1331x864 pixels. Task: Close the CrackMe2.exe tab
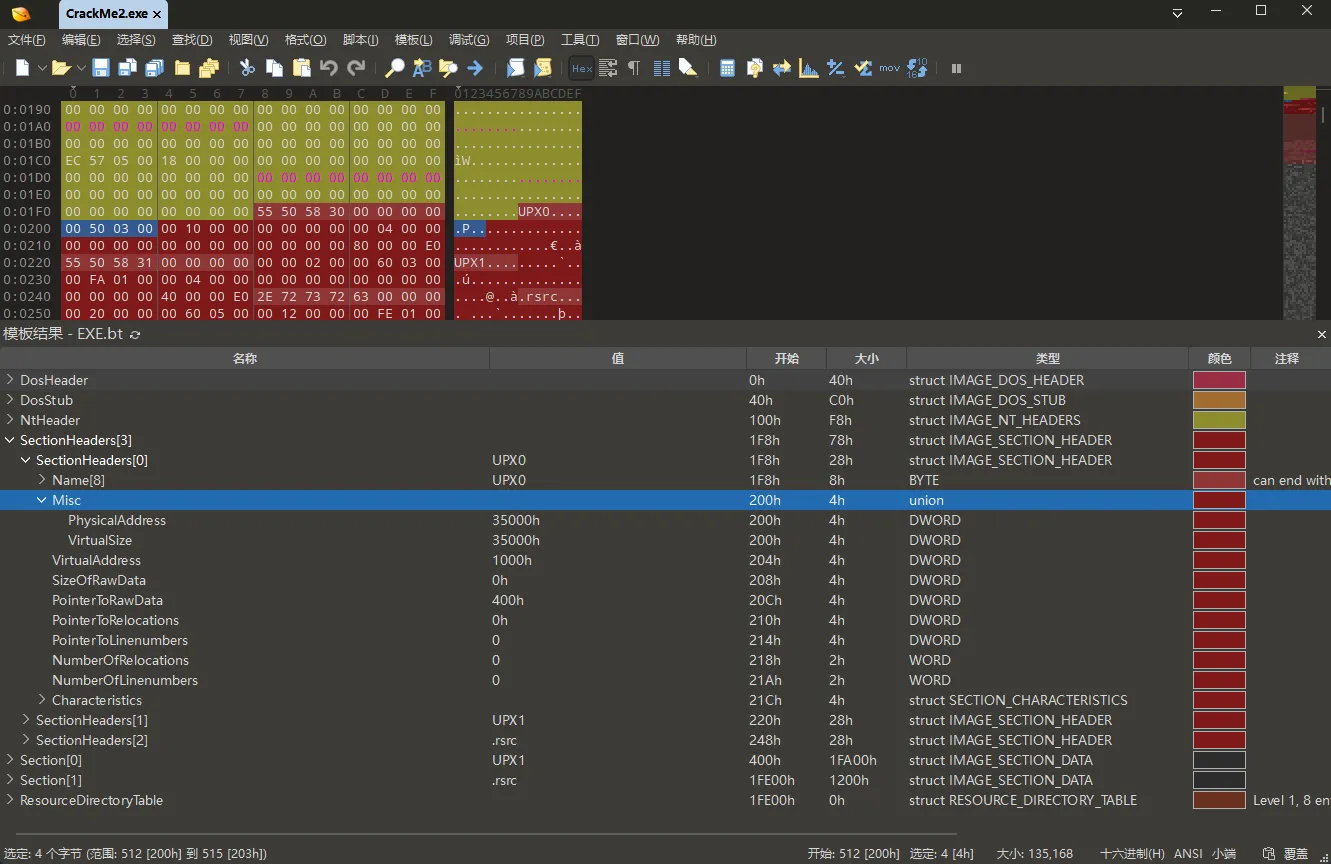157,14
